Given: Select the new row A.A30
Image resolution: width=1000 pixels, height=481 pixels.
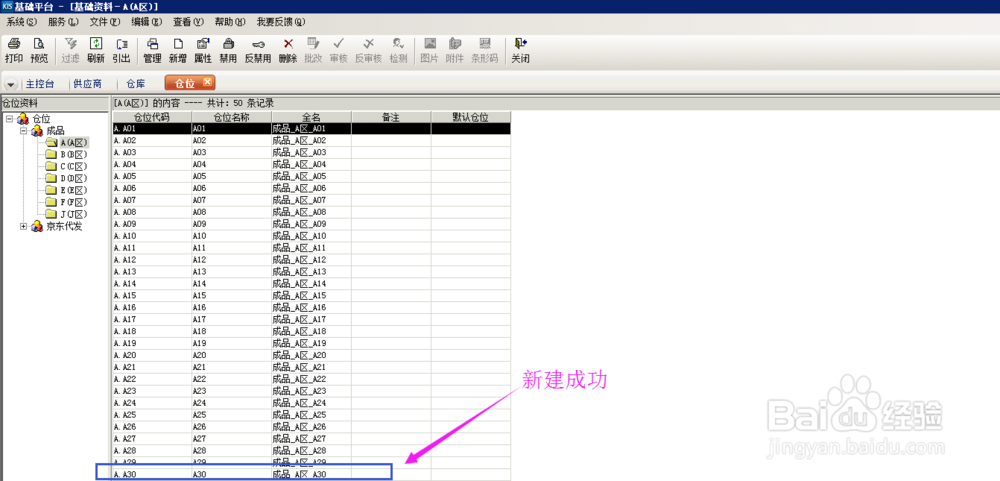Looking at the screenshot, I should coord(311,475).
